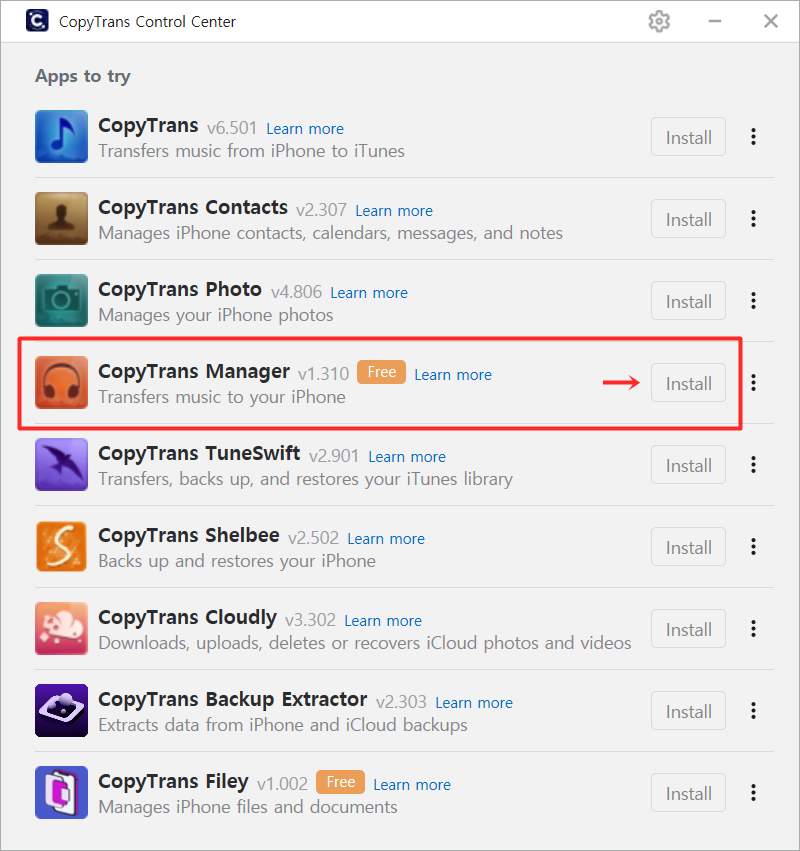Open more options for CopyTrans Photo
Viewport: 800px width, 851px height.
point(753,301)
